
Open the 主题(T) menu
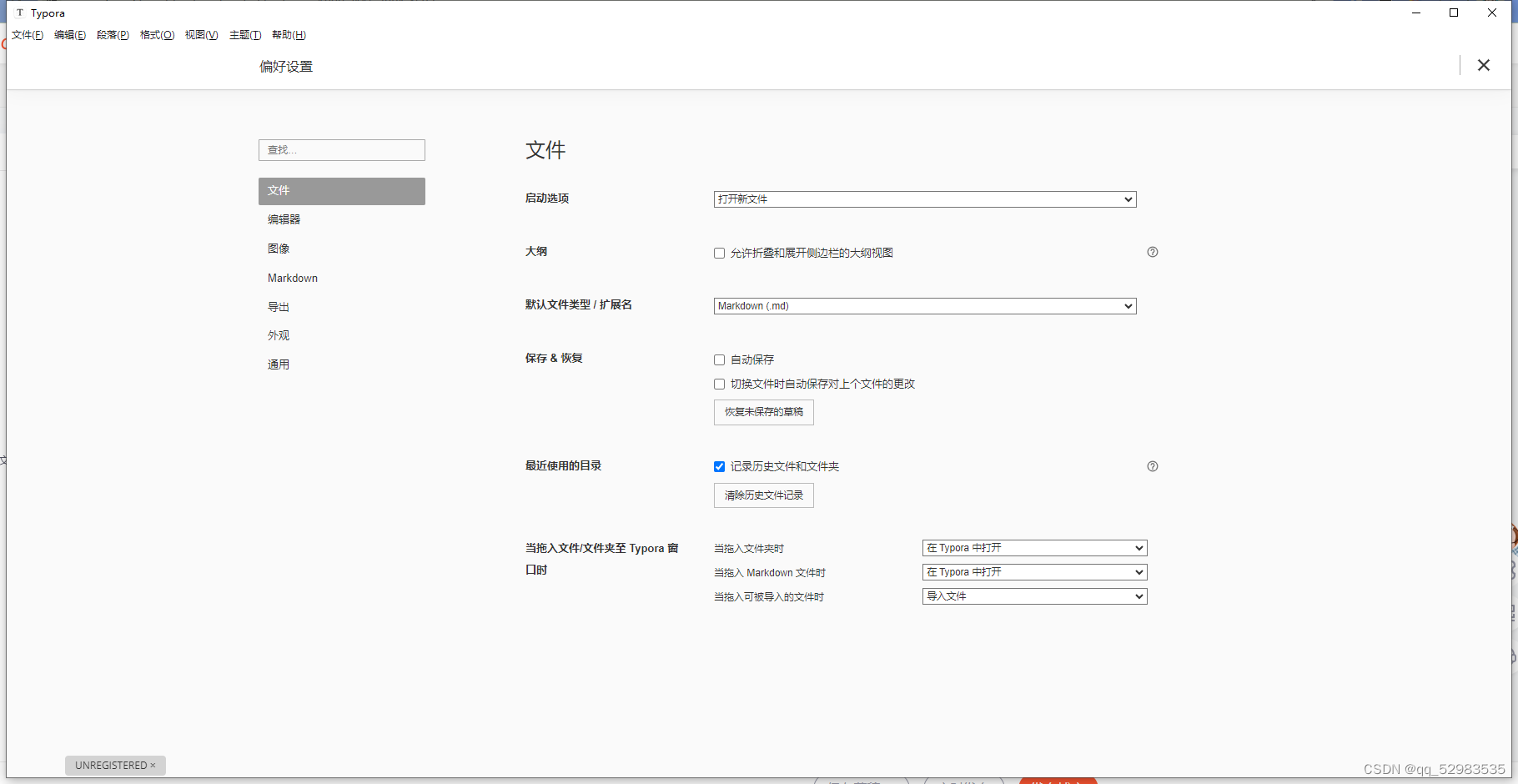click(245, 35)
